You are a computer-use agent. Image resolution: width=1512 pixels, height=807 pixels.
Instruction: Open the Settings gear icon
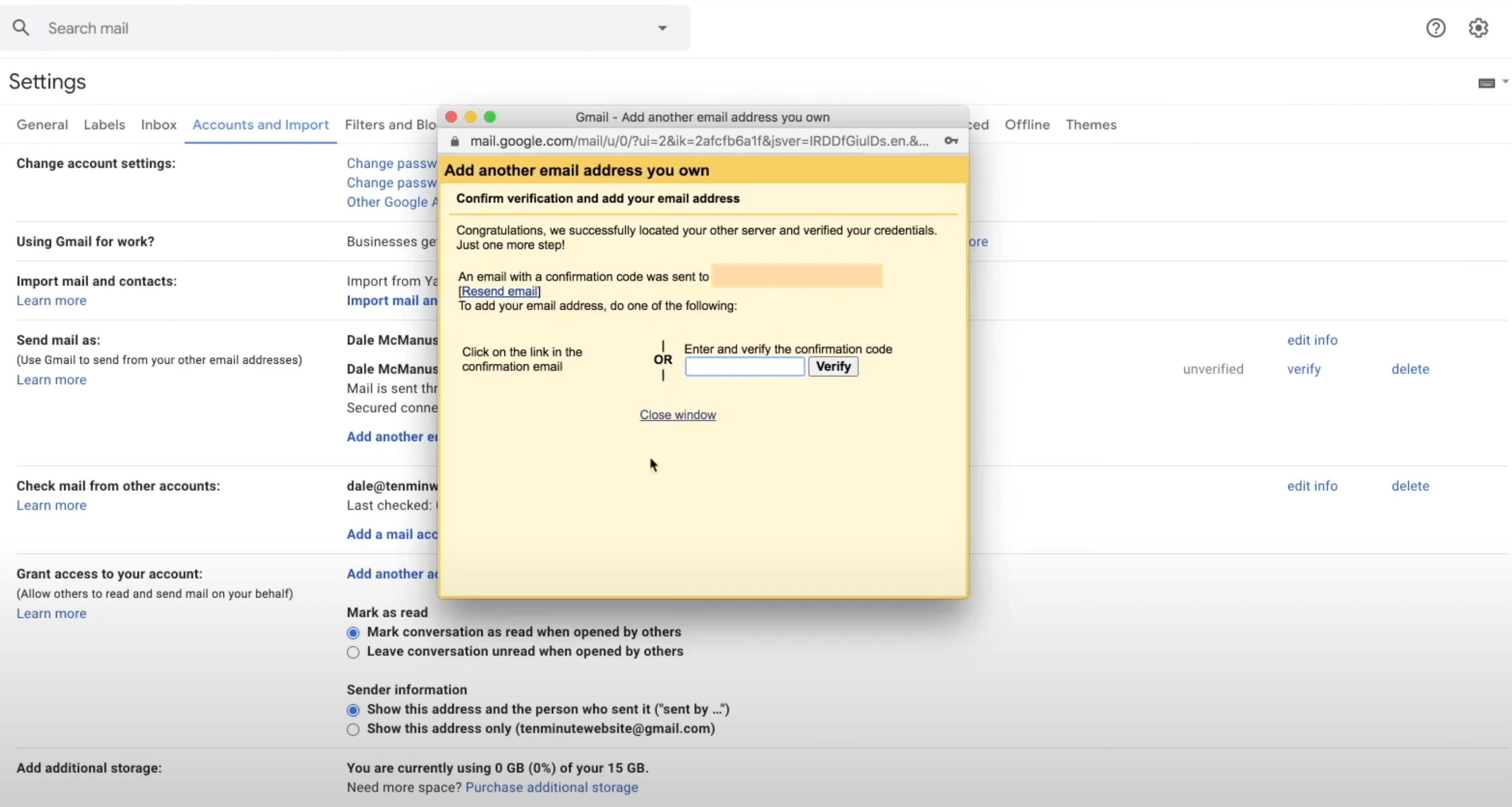[1478, 28]
